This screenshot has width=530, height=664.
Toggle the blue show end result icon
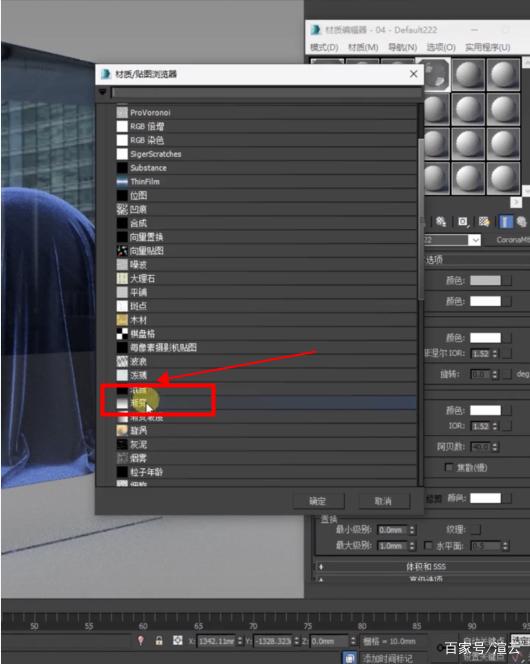(506, 221)
